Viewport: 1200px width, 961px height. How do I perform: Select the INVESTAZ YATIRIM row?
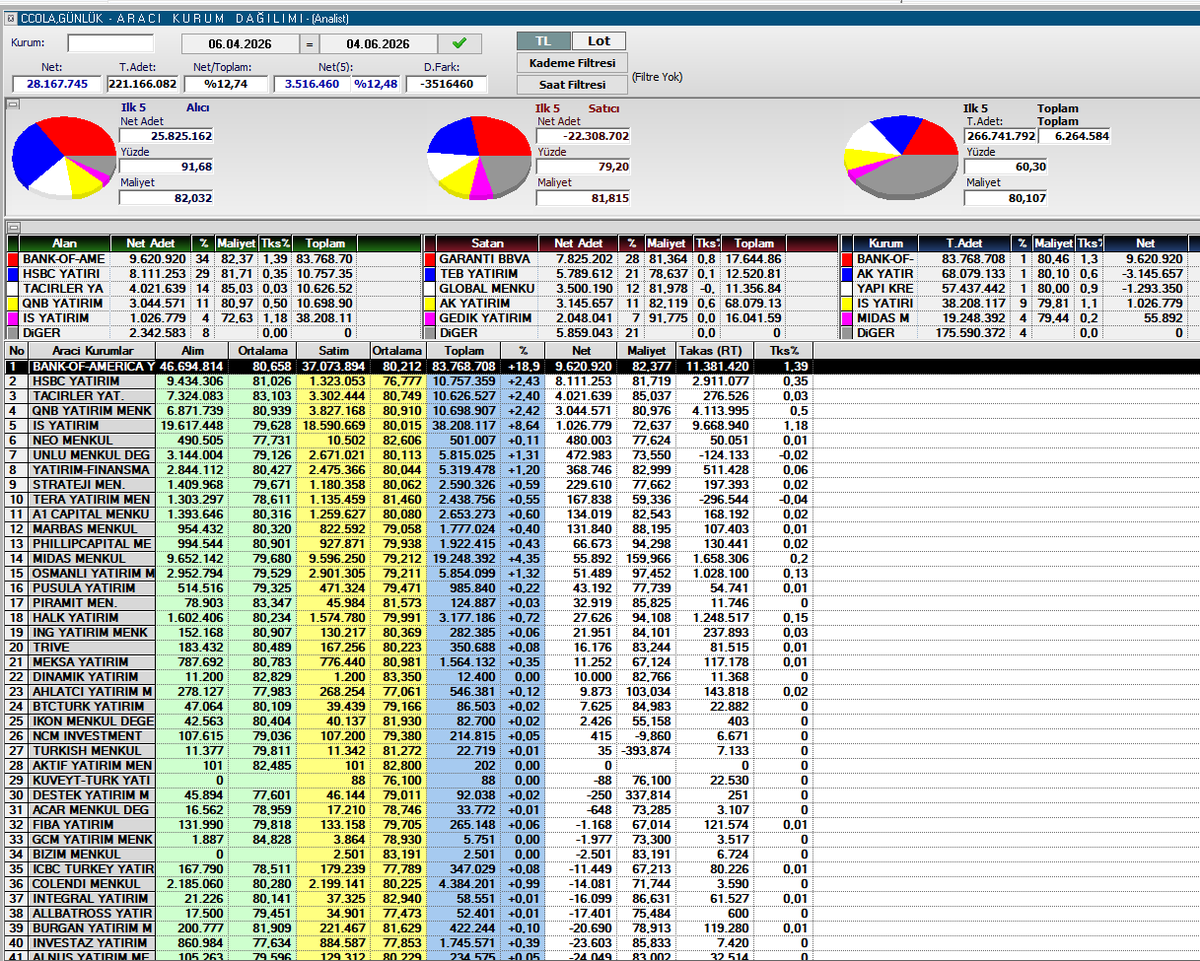(410, 942)
